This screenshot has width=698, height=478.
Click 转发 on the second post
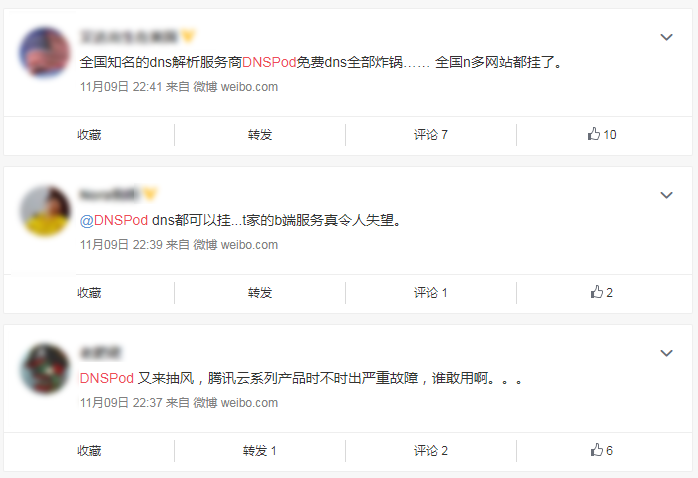(x=260, y=292)
